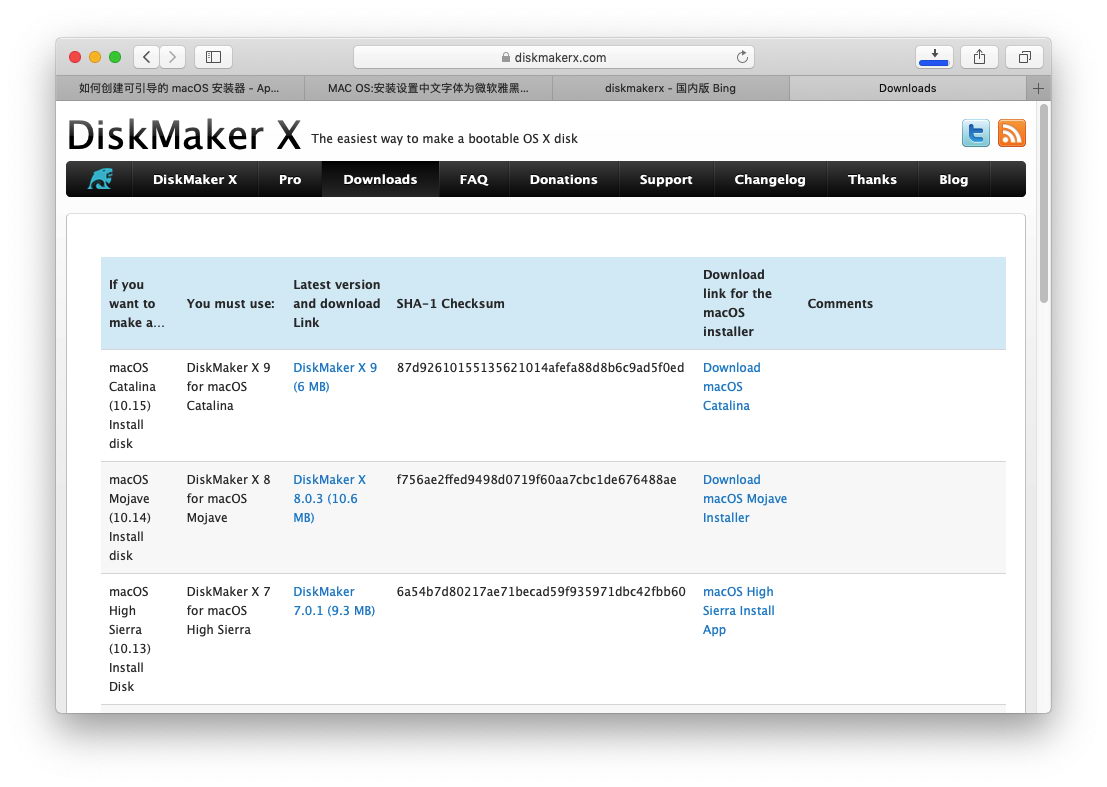Screen dimensions: 1107x787
Task: Open the FAQ menu item
Action: tap(474, 180)
